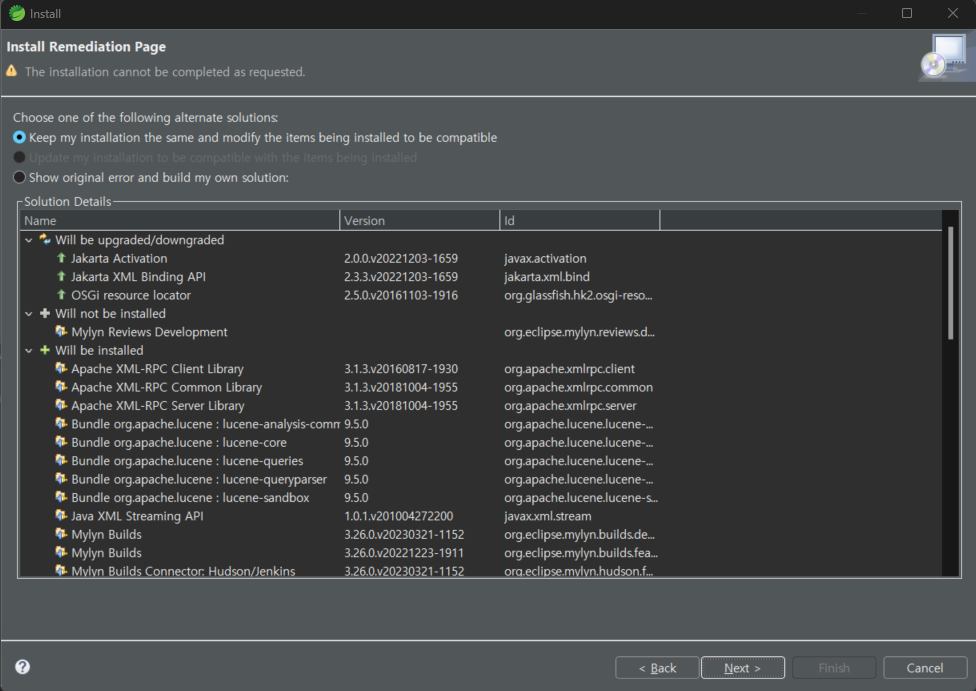This screenshot has height=691, width=976.
Task: Select Show original error radio option
Action: pyautogui.click(x=19, y=177)
